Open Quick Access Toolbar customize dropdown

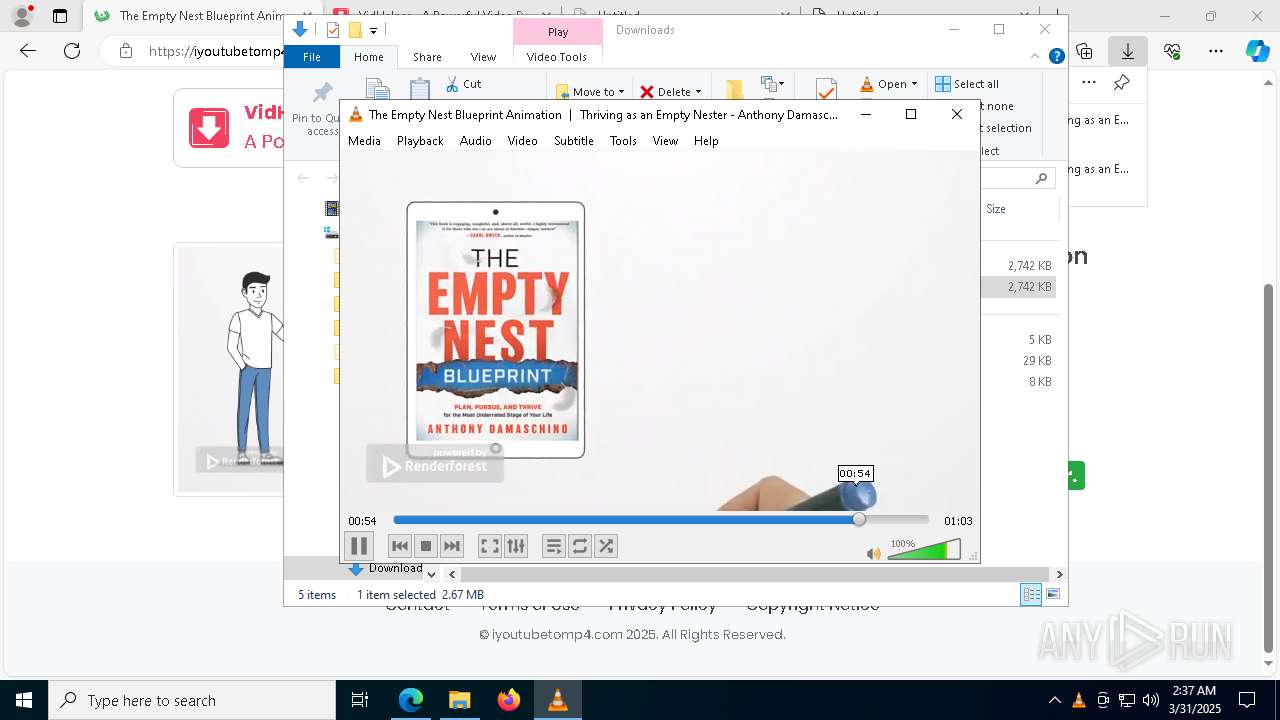click(373, 30)
